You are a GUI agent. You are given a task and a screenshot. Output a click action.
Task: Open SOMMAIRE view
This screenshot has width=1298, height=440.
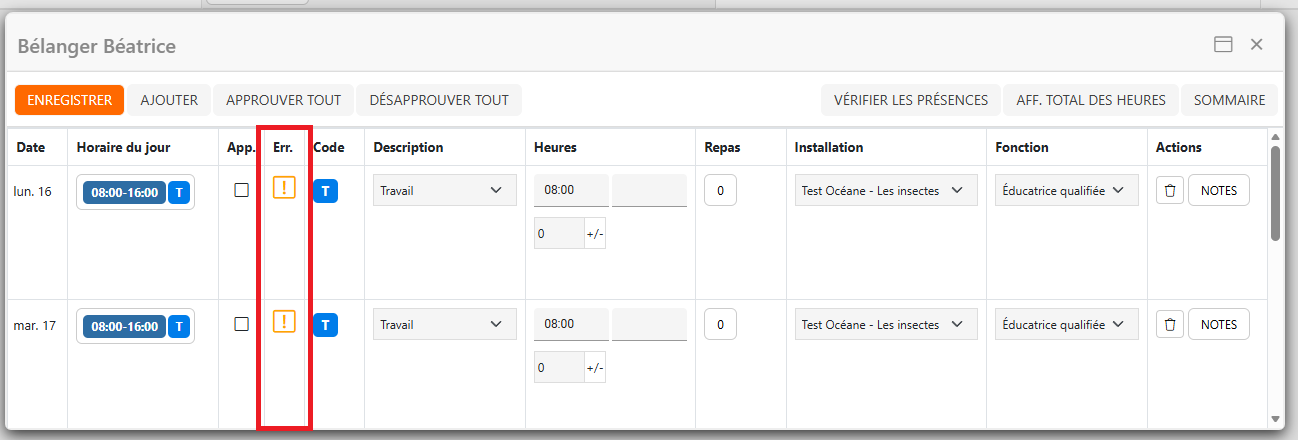tap(1229, 100)
